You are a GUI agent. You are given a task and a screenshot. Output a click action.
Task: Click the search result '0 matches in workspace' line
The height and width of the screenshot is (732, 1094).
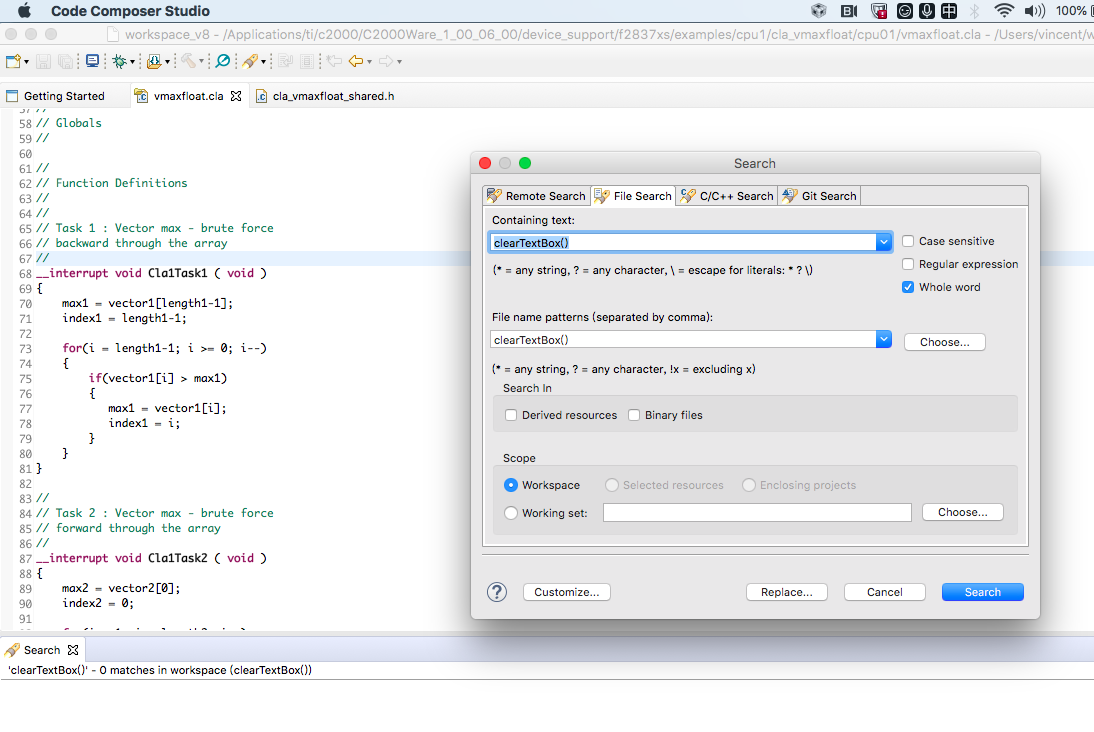pyautogui.click(x=160, y=671)
